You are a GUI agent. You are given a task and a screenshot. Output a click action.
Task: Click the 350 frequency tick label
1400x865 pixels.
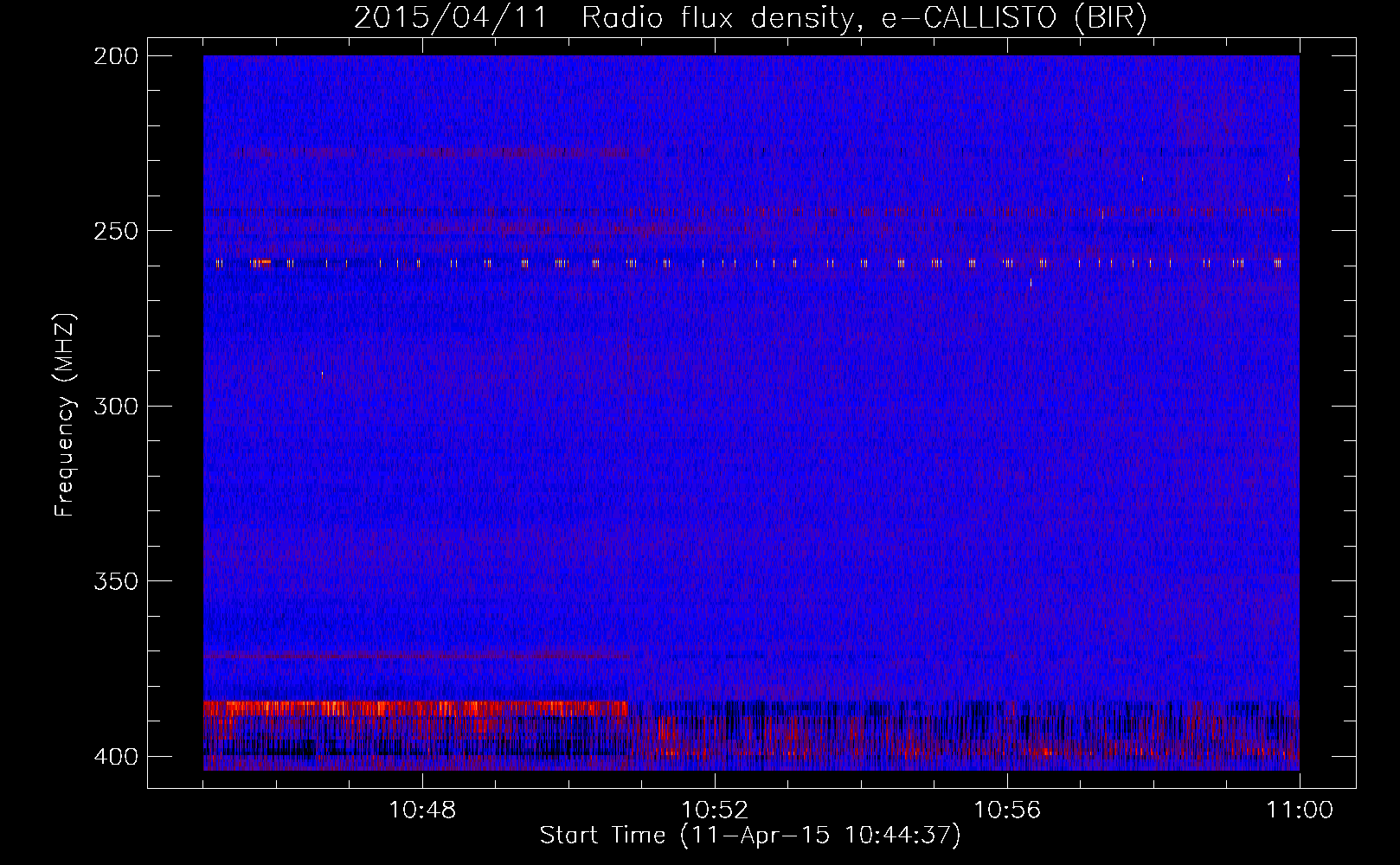tap(115, 581)
